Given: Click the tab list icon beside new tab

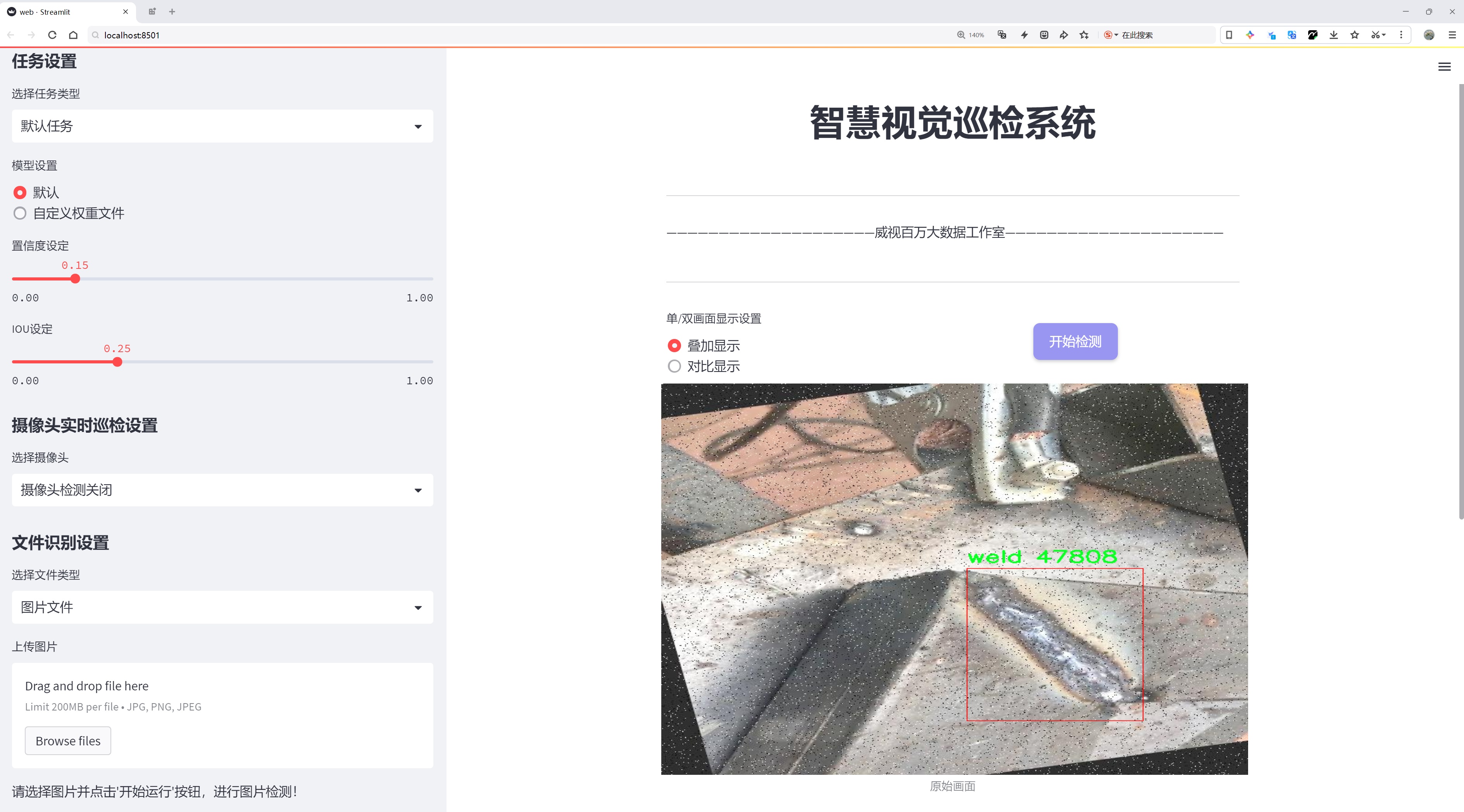Looking at the screenshot, I should click(x=152, y=11).
